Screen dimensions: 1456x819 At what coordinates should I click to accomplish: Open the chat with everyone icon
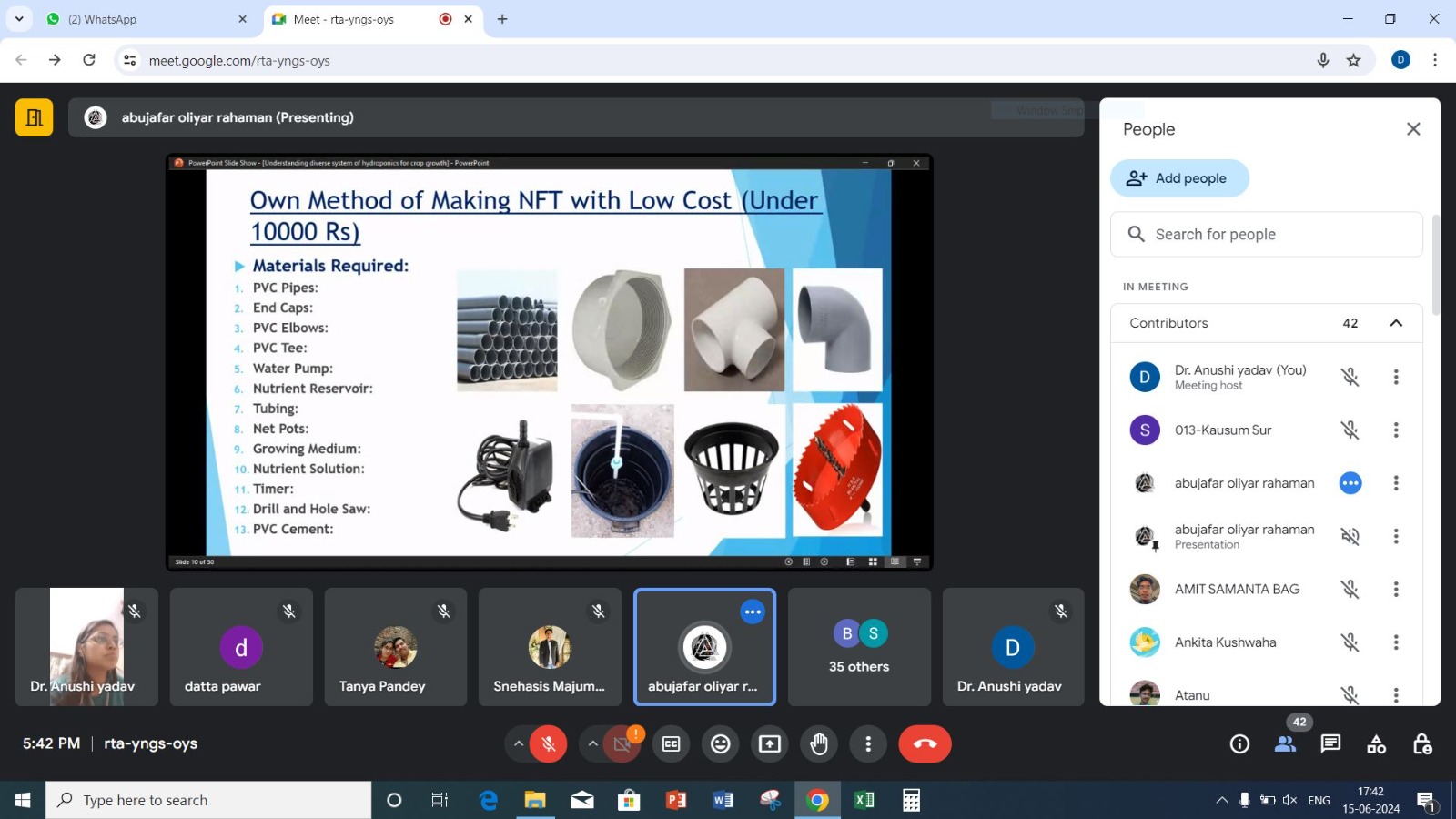click(1330, 744)
